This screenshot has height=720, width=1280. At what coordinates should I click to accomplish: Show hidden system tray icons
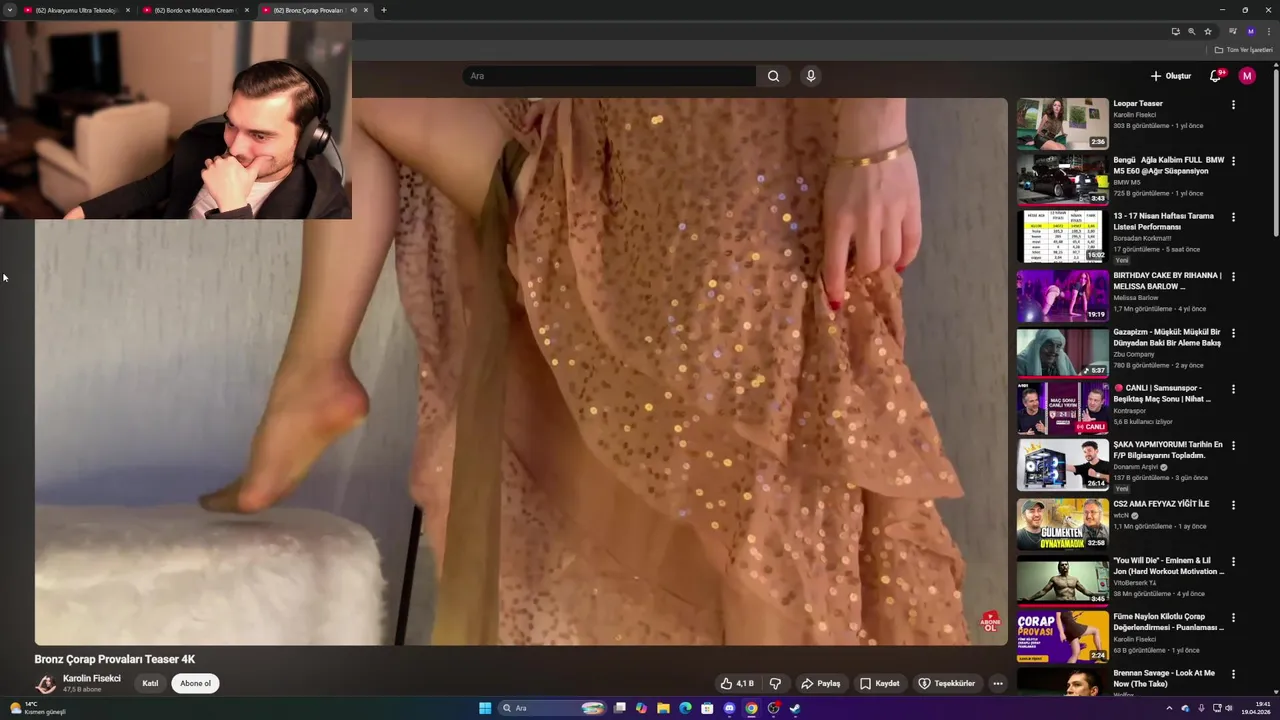click(x=1169, y=708)
